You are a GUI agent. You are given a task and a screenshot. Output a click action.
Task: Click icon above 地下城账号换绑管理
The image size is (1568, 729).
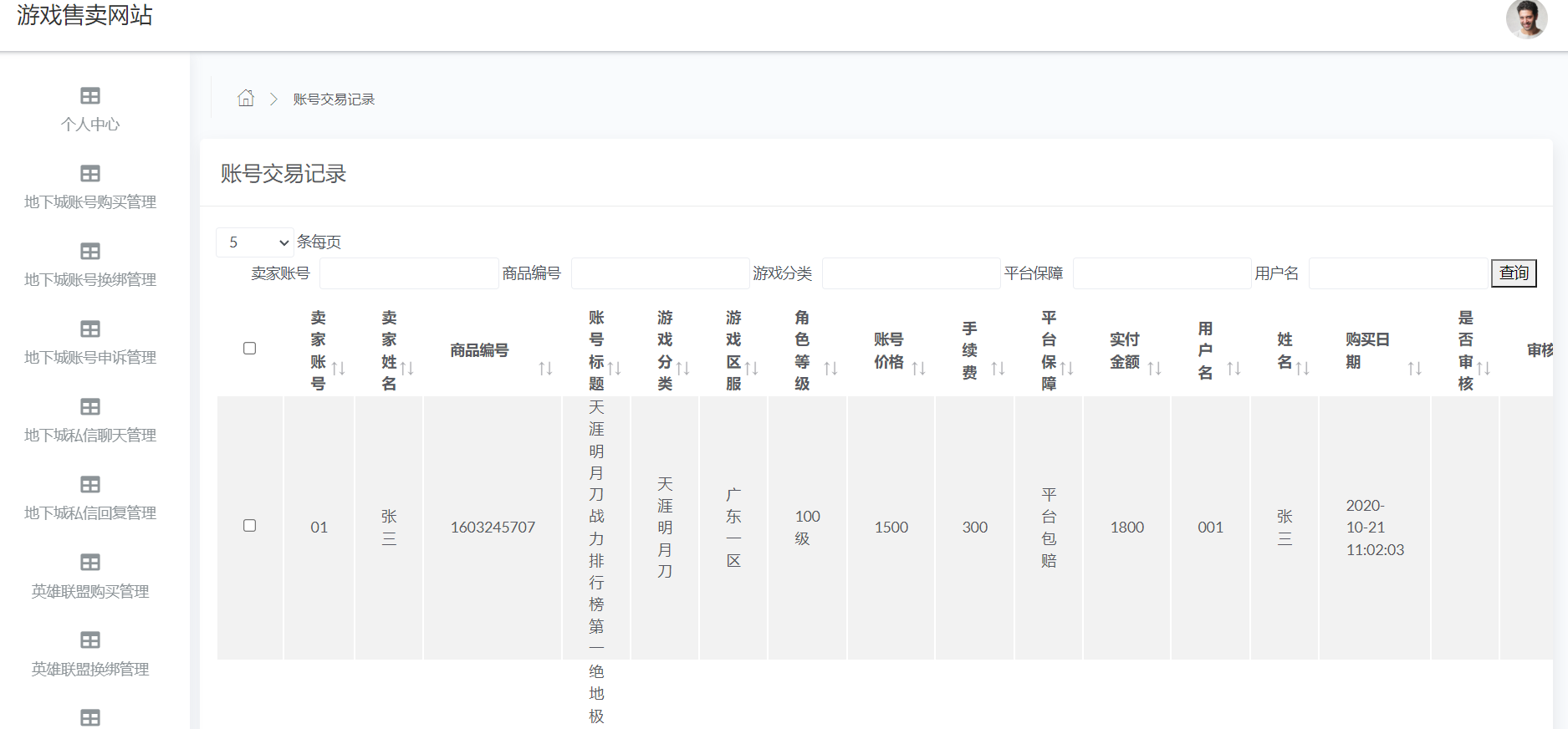[x=90, y=252]
